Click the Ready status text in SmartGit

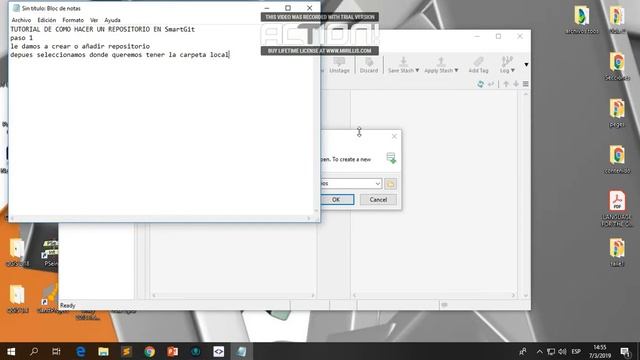[68, 305]
